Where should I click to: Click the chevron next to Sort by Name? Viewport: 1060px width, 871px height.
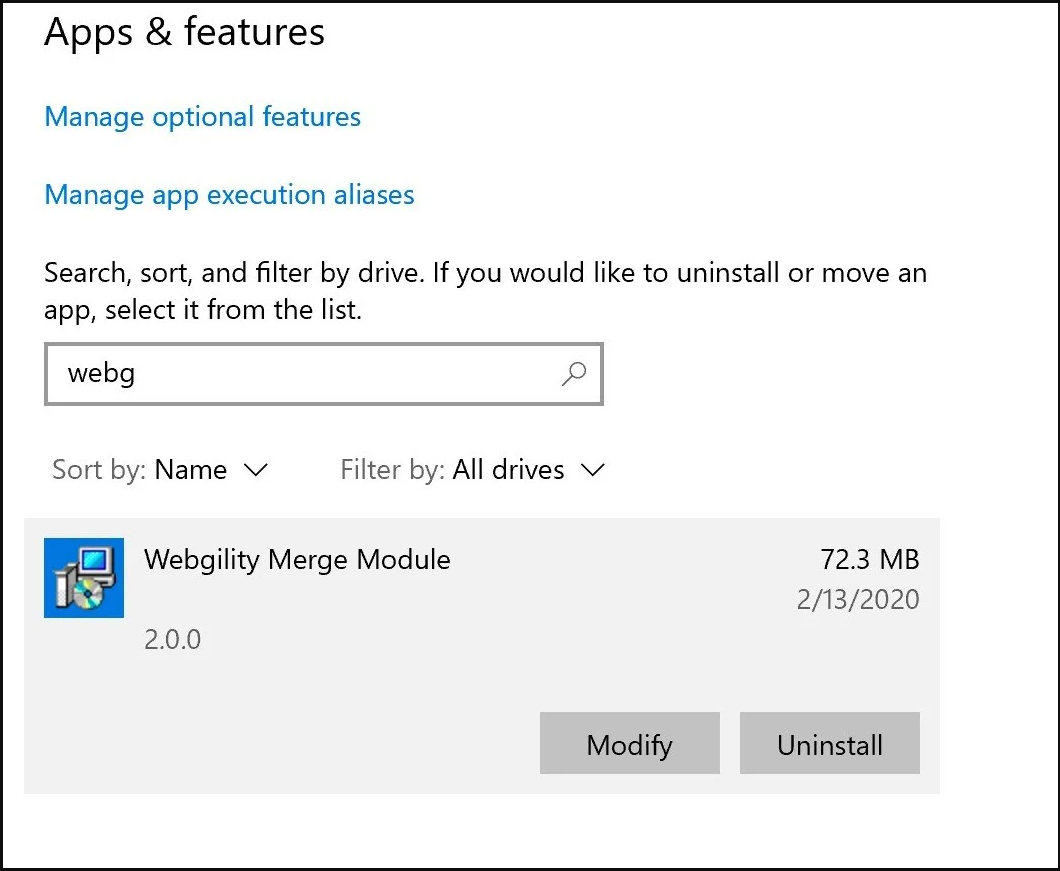[256, 470]
